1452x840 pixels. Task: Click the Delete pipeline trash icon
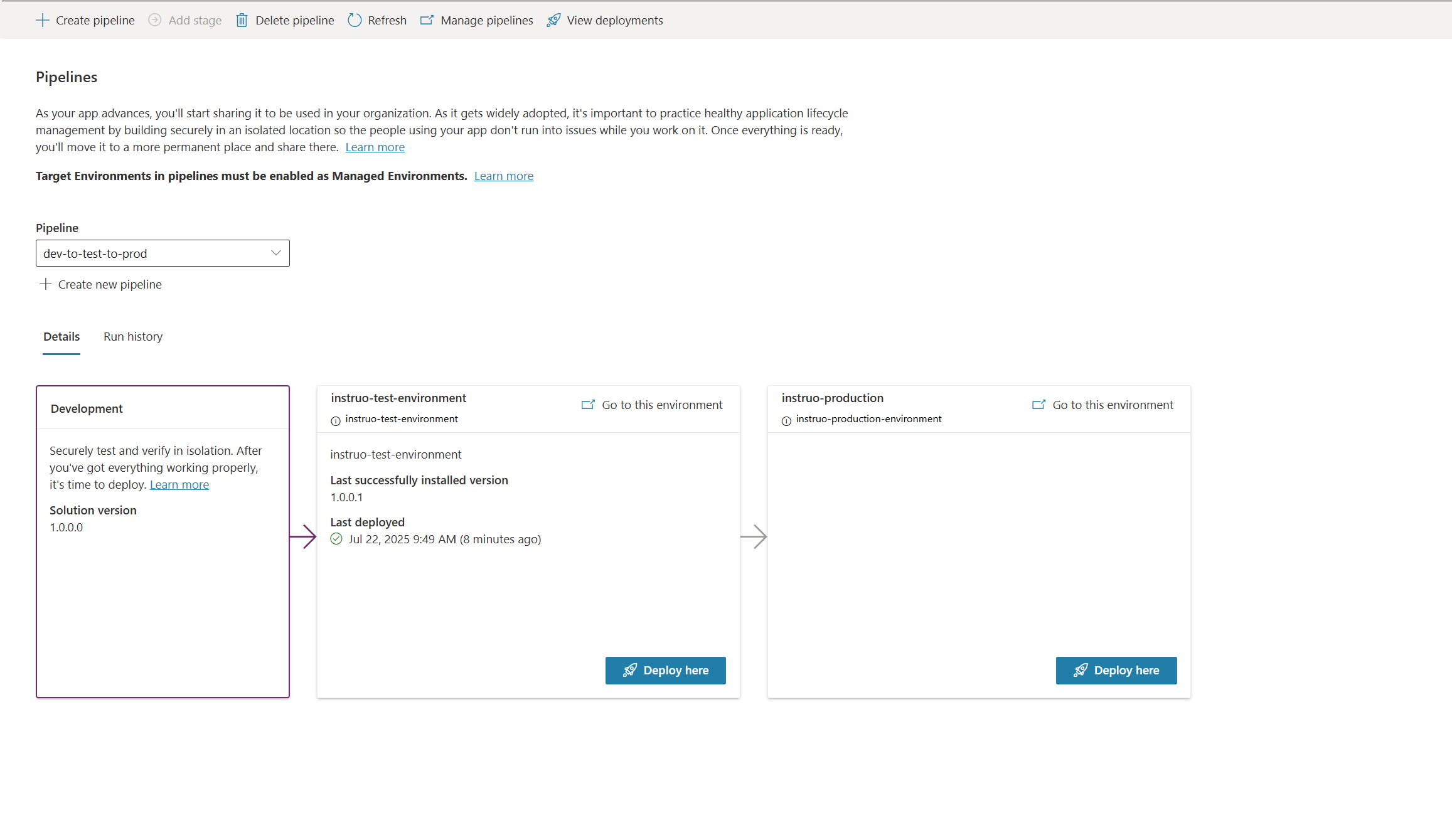pos(242,20)
